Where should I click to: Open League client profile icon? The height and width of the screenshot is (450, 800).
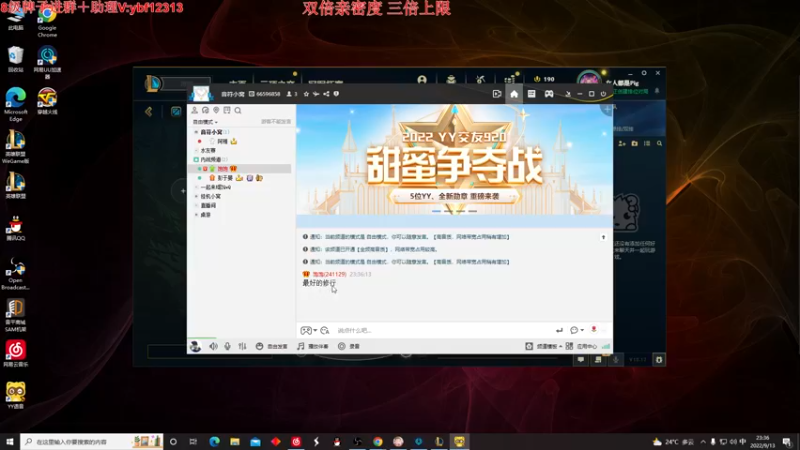pos(422,80)
